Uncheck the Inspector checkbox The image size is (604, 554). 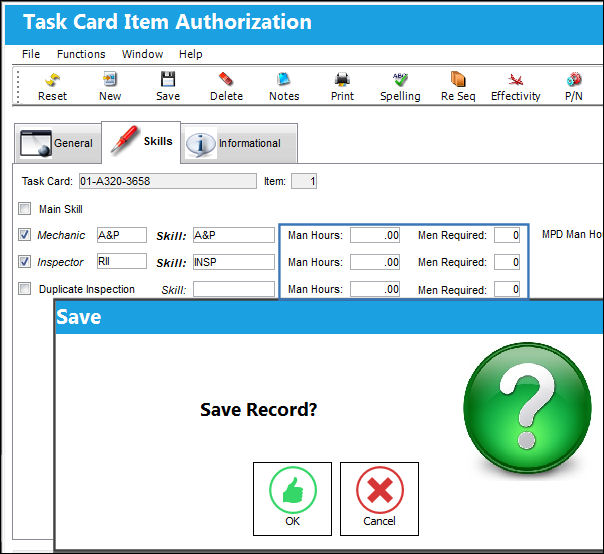[x=25, y=262]
